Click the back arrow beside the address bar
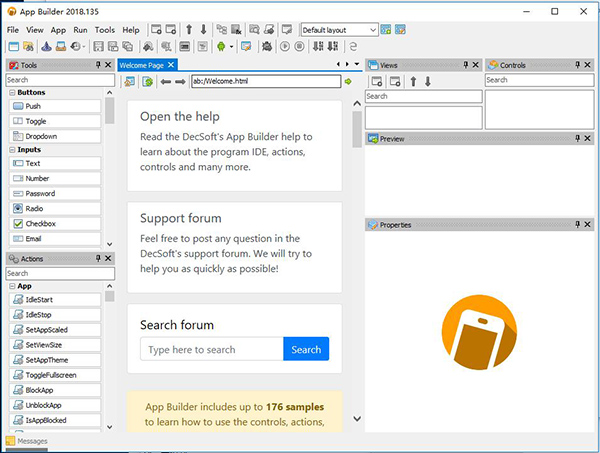Viewport: 600px width, 453px height. pos(166,81)
